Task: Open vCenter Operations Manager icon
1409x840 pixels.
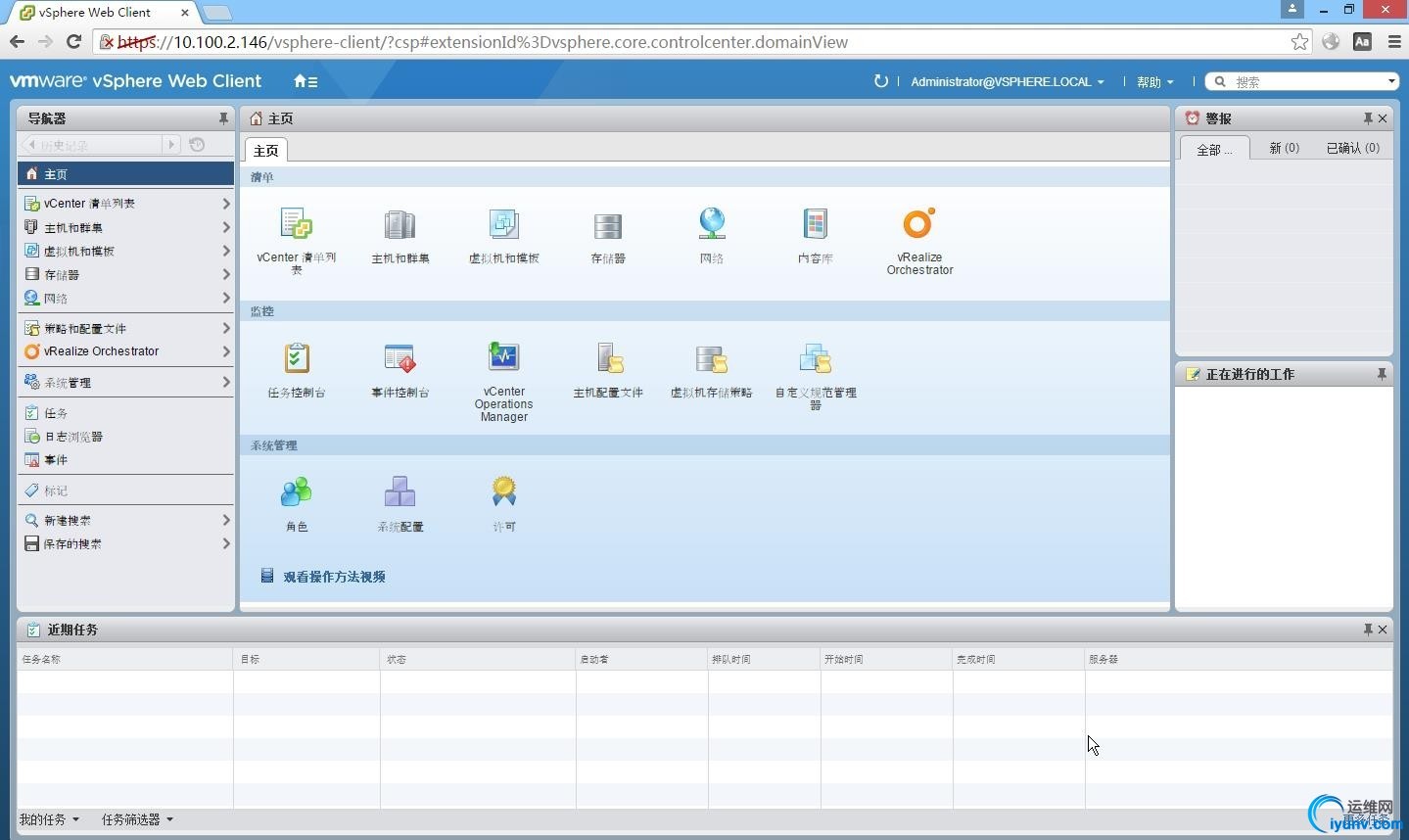Action: pos(503,357)
